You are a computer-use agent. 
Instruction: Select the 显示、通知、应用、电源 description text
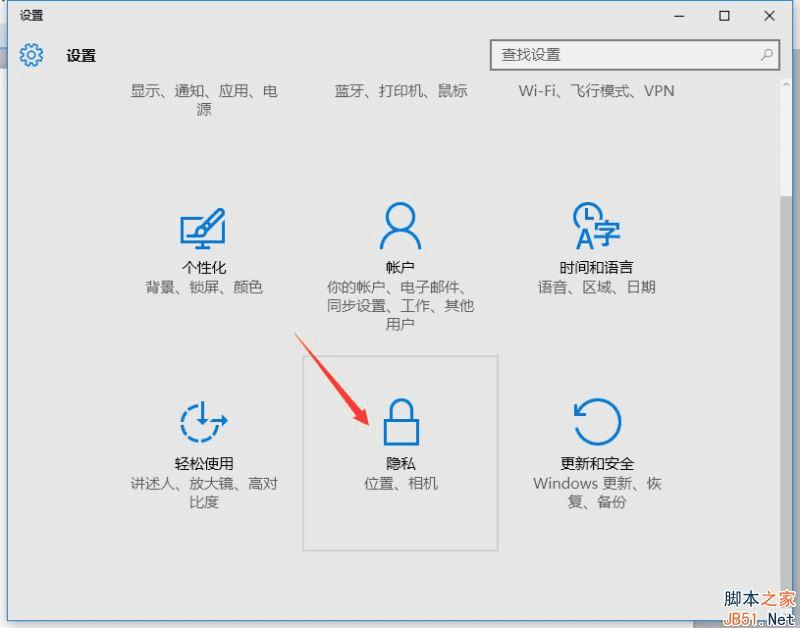coord(204,99)
